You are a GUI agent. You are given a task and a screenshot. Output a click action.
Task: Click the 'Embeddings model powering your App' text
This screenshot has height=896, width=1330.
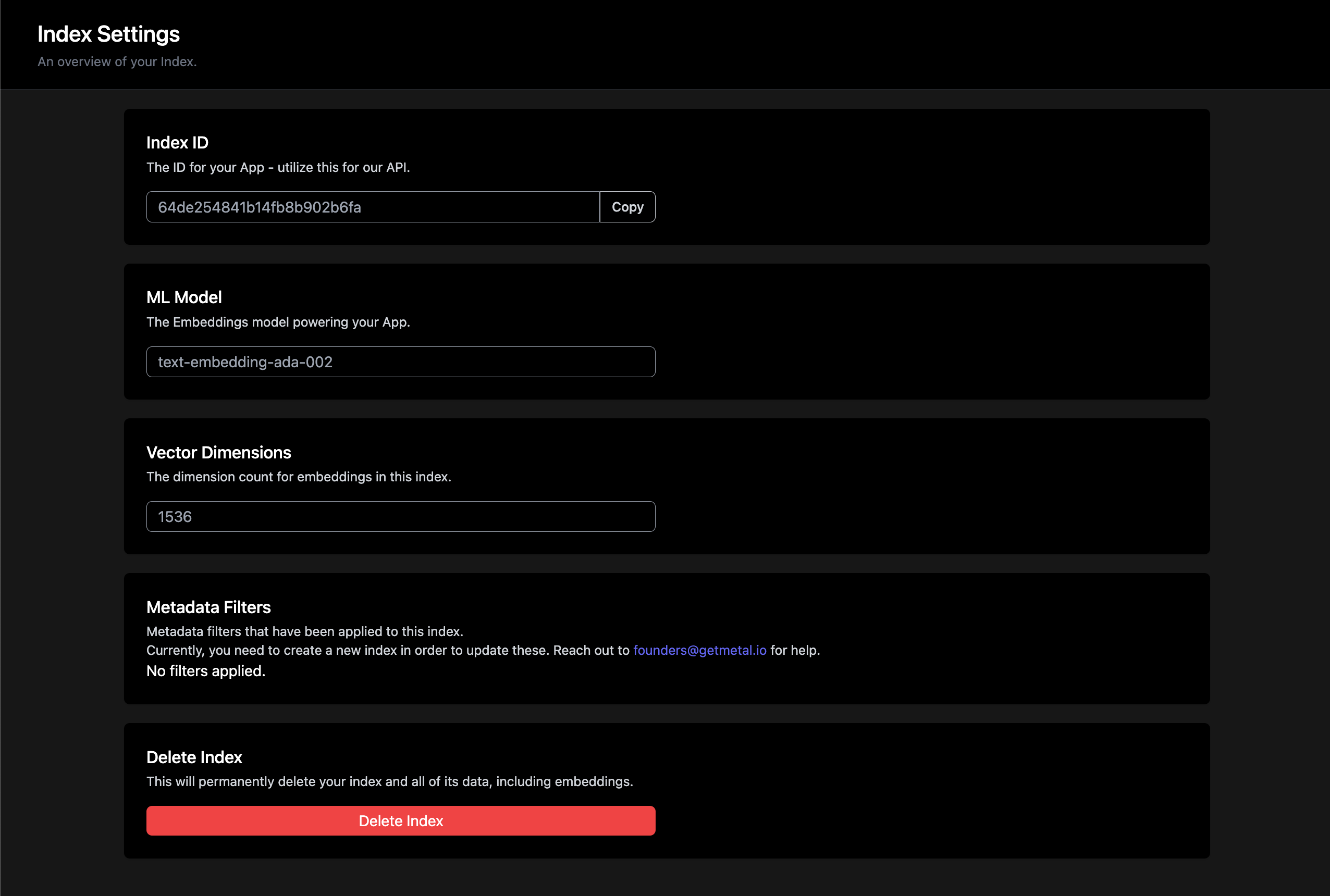[278, 322]
